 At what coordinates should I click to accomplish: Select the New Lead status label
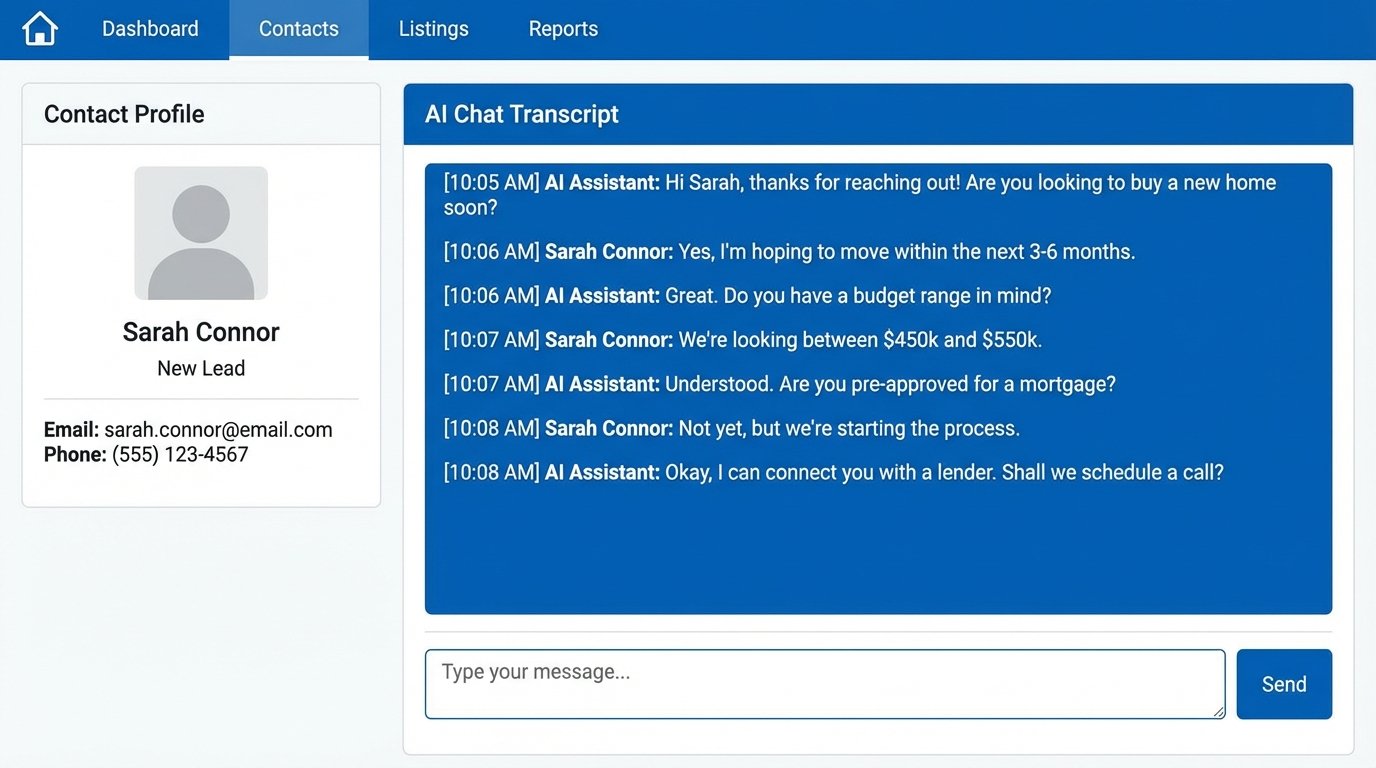[x=200, y=368]
